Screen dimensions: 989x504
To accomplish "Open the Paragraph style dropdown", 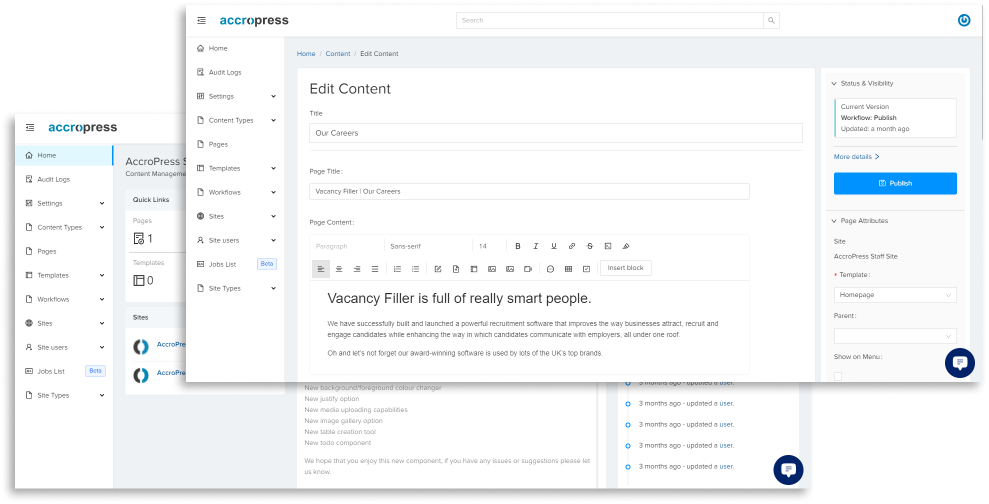I will 347,246.
